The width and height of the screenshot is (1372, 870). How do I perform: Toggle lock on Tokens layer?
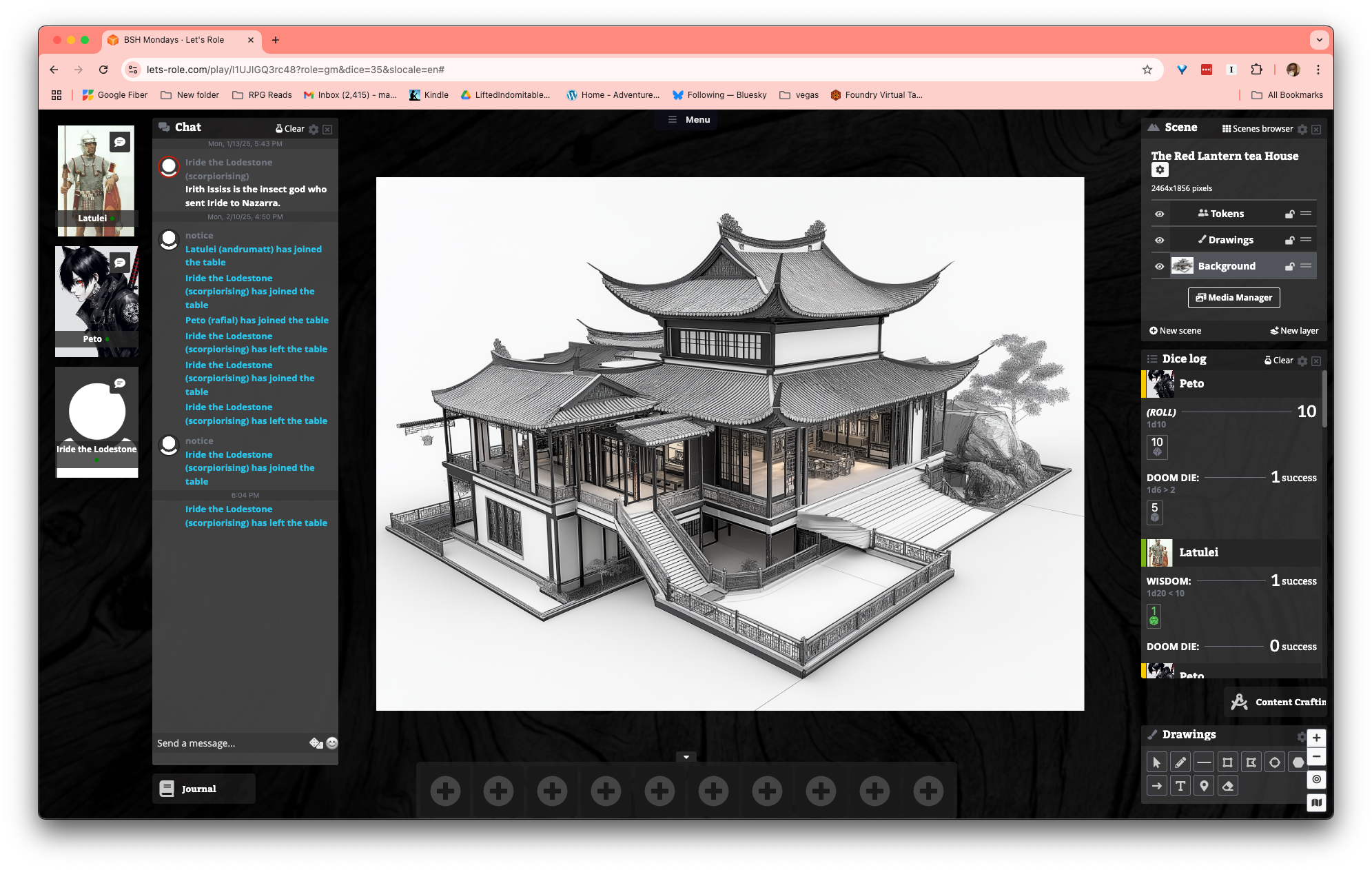1289,214
